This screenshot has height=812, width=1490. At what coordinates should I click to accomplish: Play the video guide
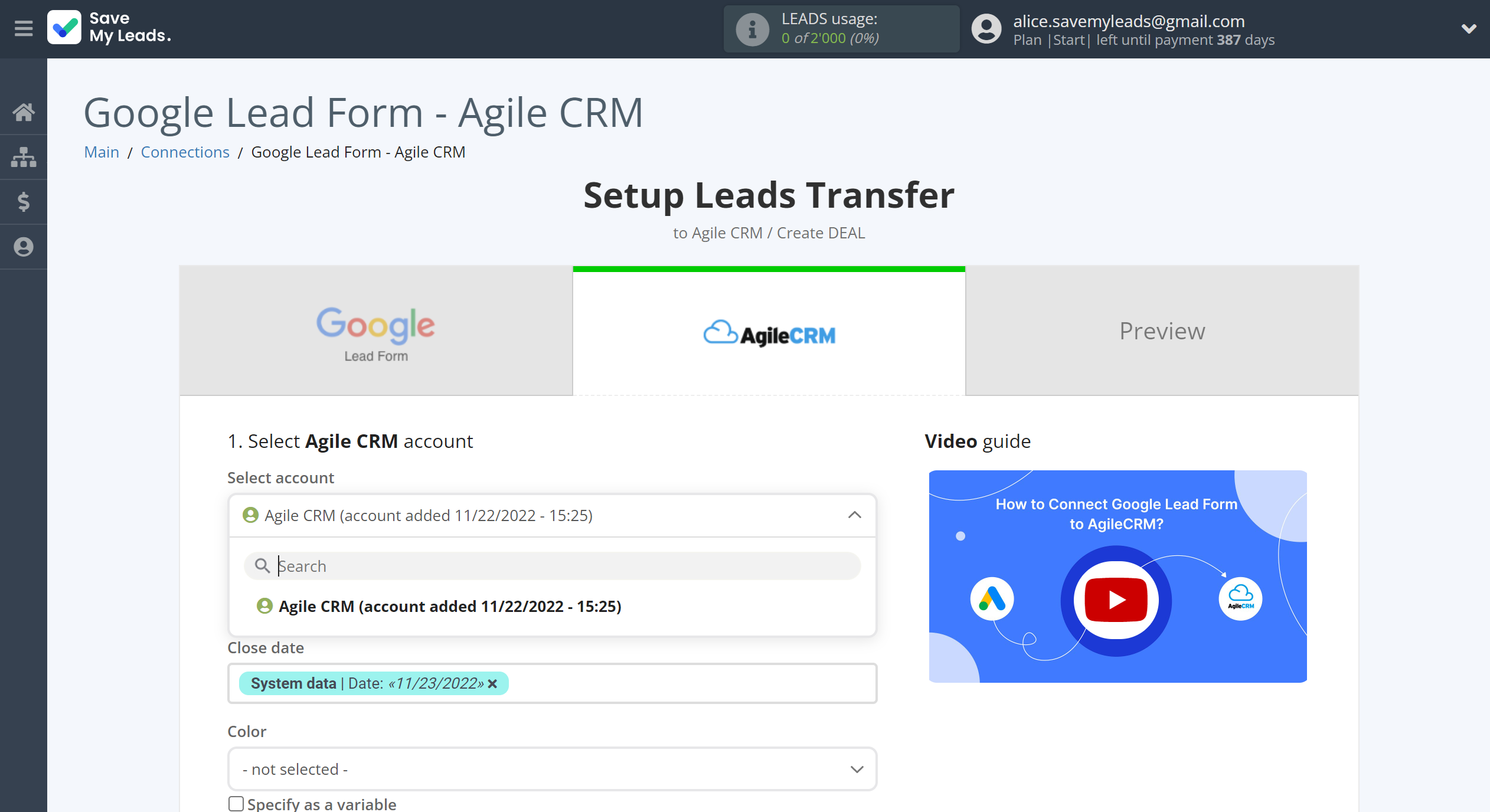(1116, 600)
